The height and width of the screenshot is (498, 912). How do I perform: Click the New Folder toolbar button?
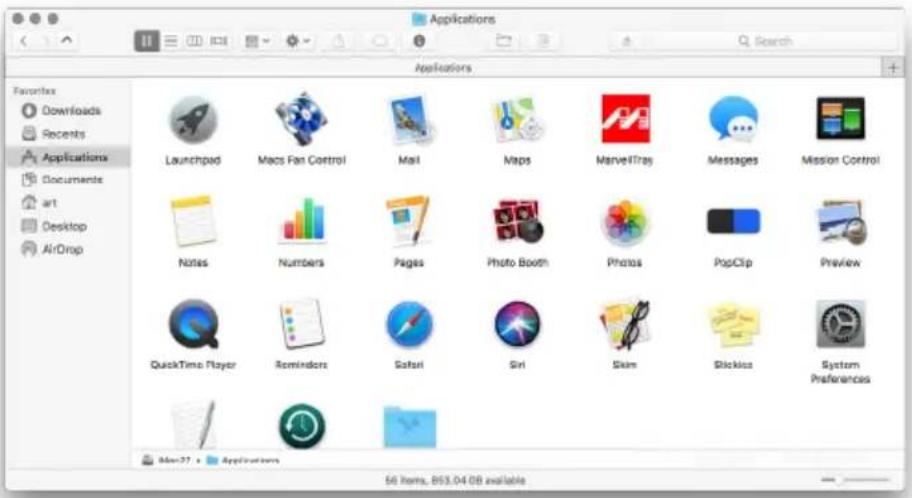[x=504, y=41]
